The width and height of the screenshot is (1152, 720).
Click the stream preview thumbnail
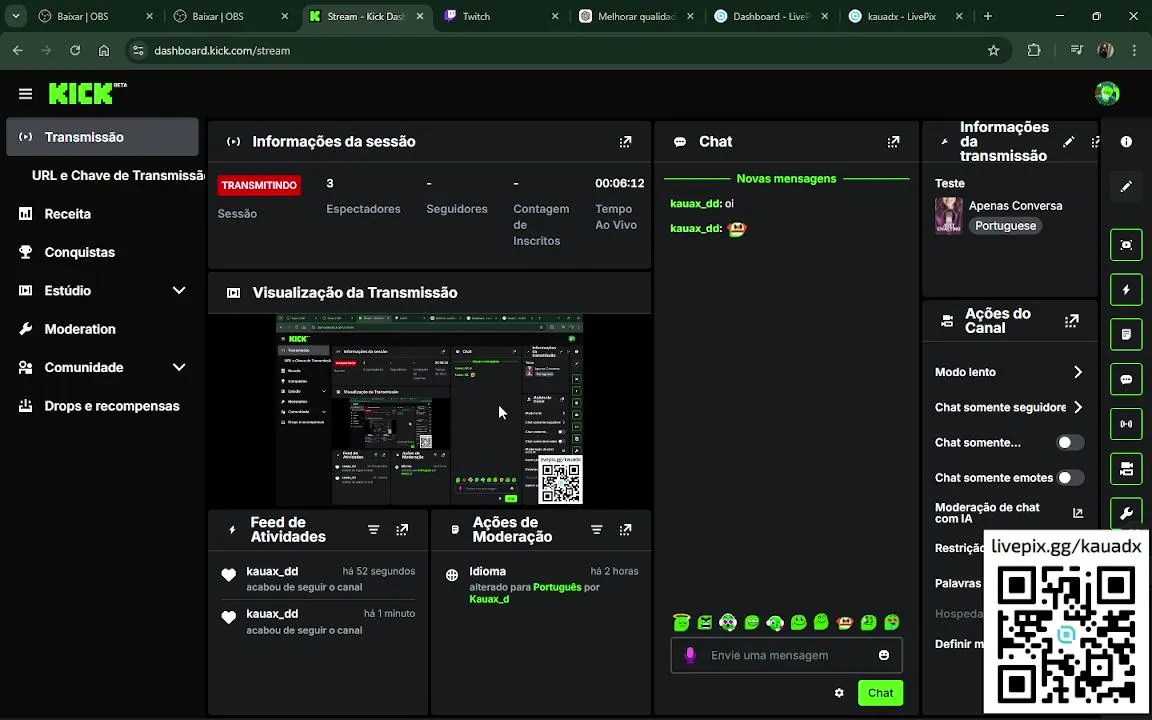coord(429,409)
